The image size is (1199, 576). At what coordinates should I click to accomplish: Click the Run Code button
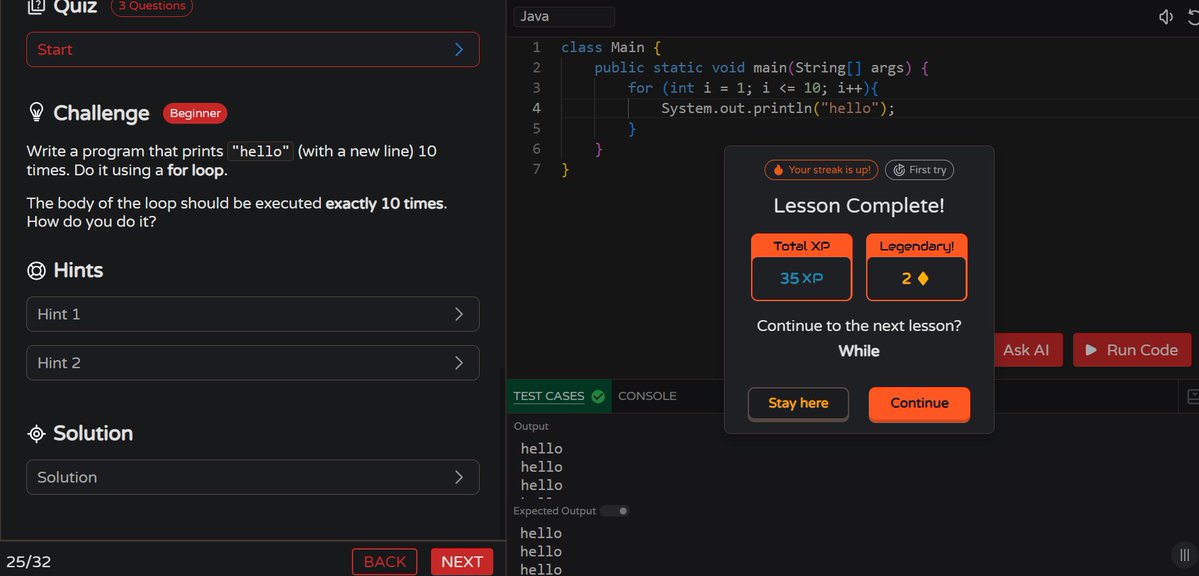tap(1132, 350)
